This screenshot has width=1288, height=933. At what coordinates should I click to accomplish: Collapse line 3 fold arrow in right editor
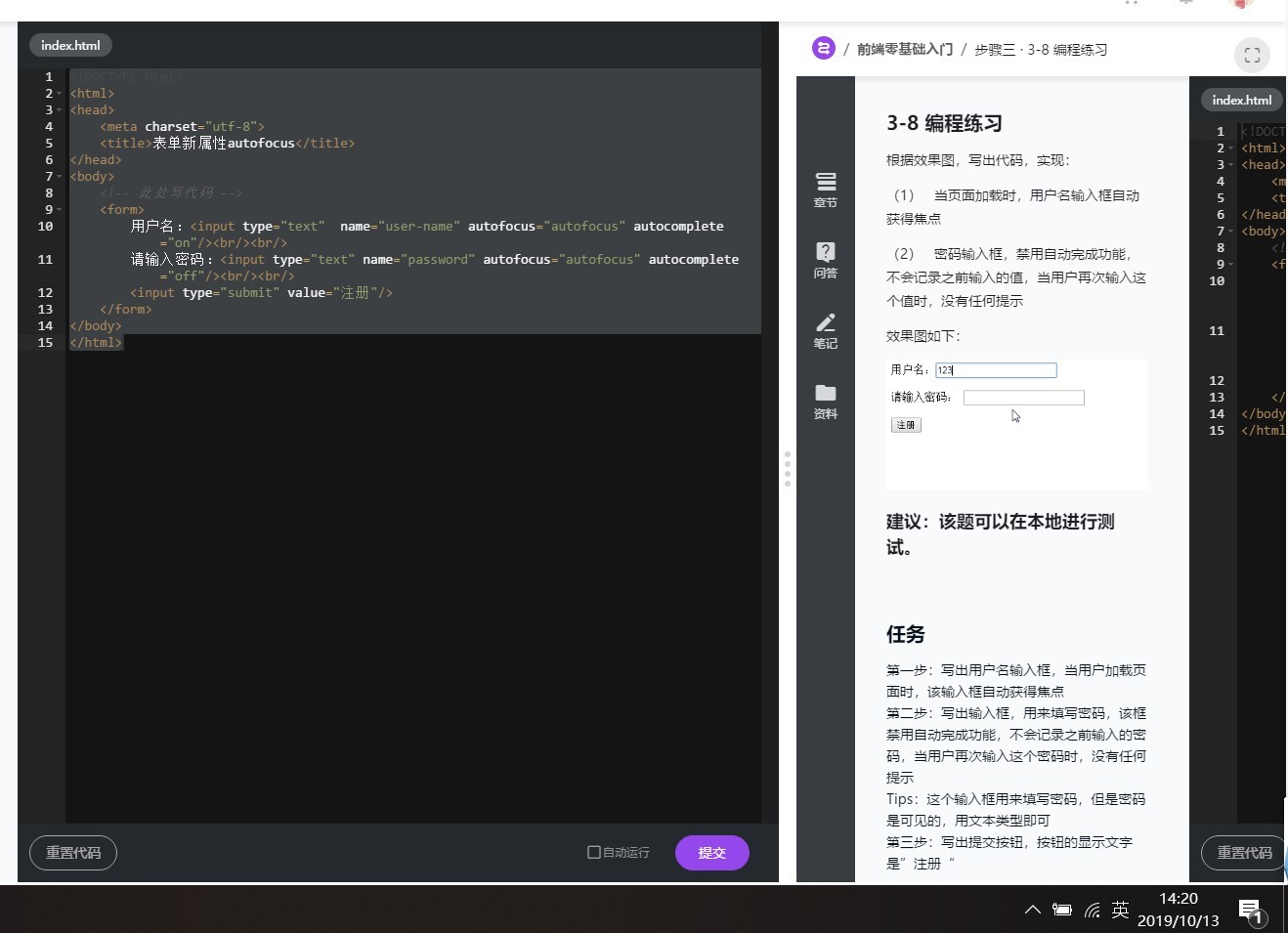[1231, 165]
